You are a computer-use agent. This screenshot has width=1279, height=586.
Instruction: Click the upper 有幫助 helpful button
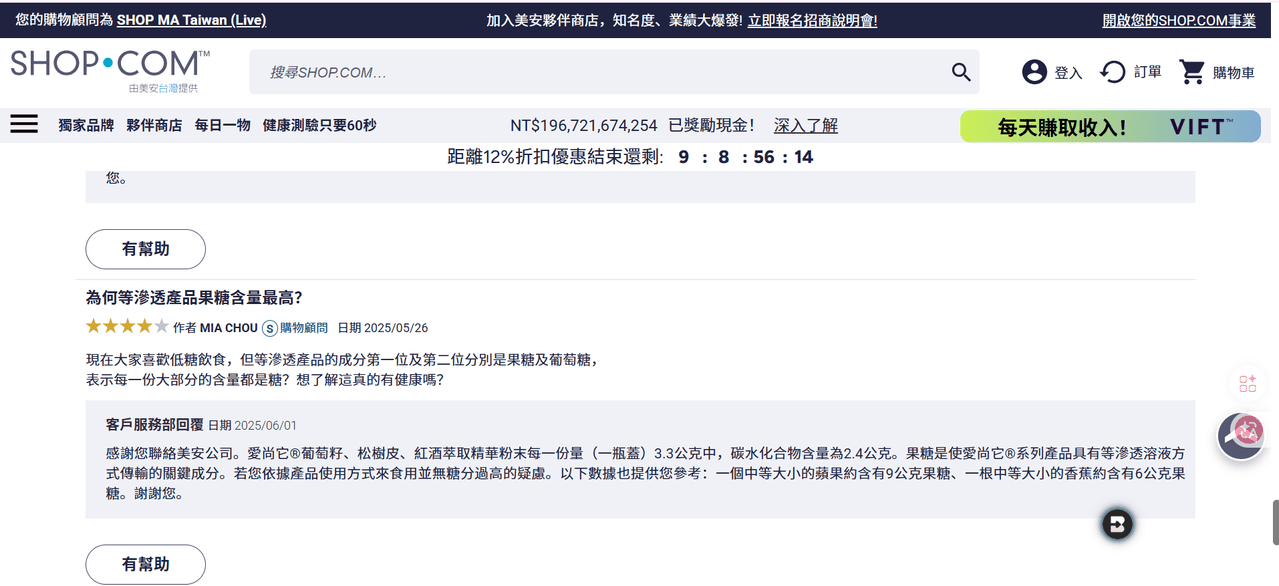[146, 249]
